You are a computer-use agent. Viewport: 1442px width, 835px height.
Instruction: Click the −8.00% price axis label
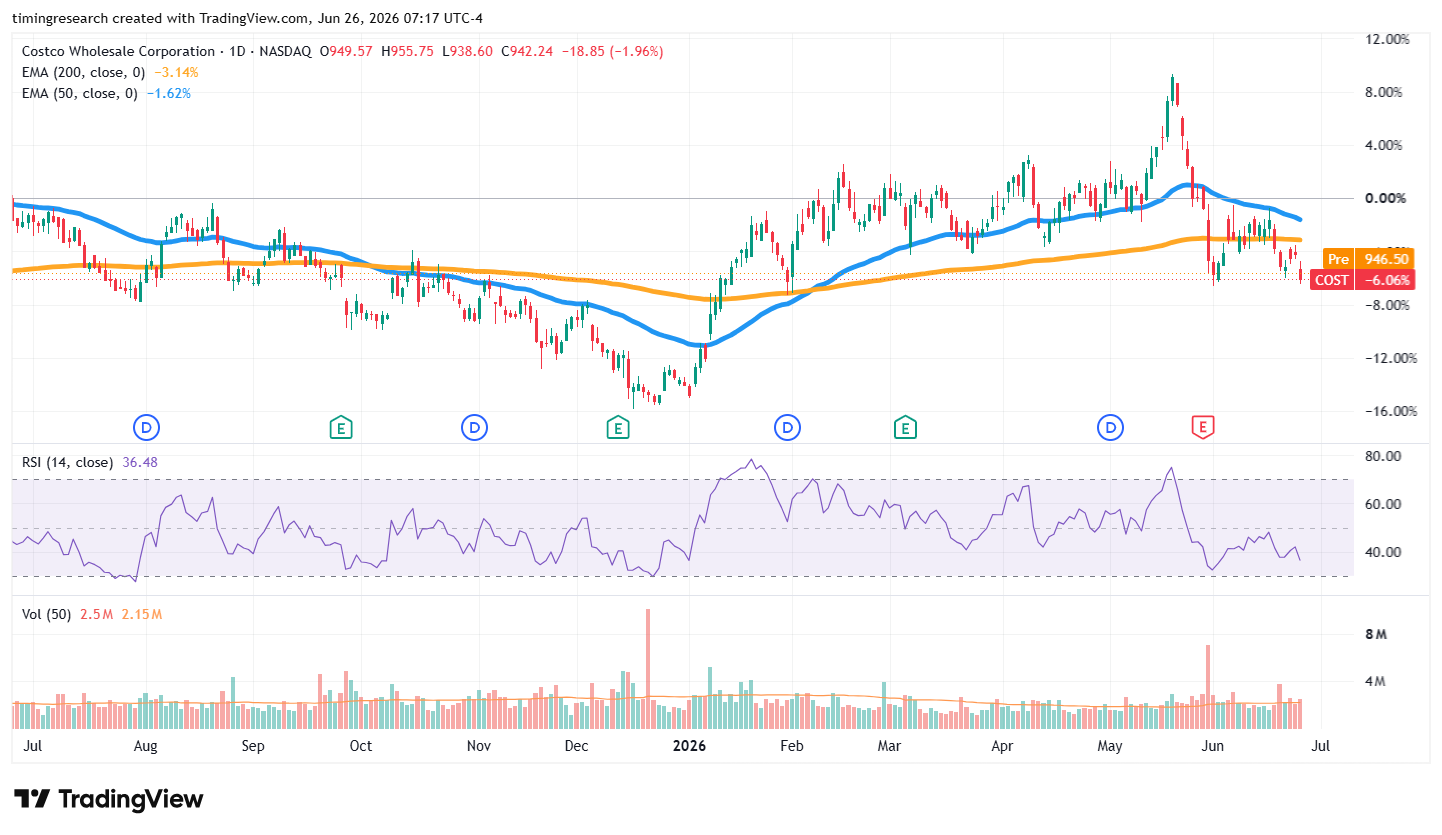click(1386, 305)
